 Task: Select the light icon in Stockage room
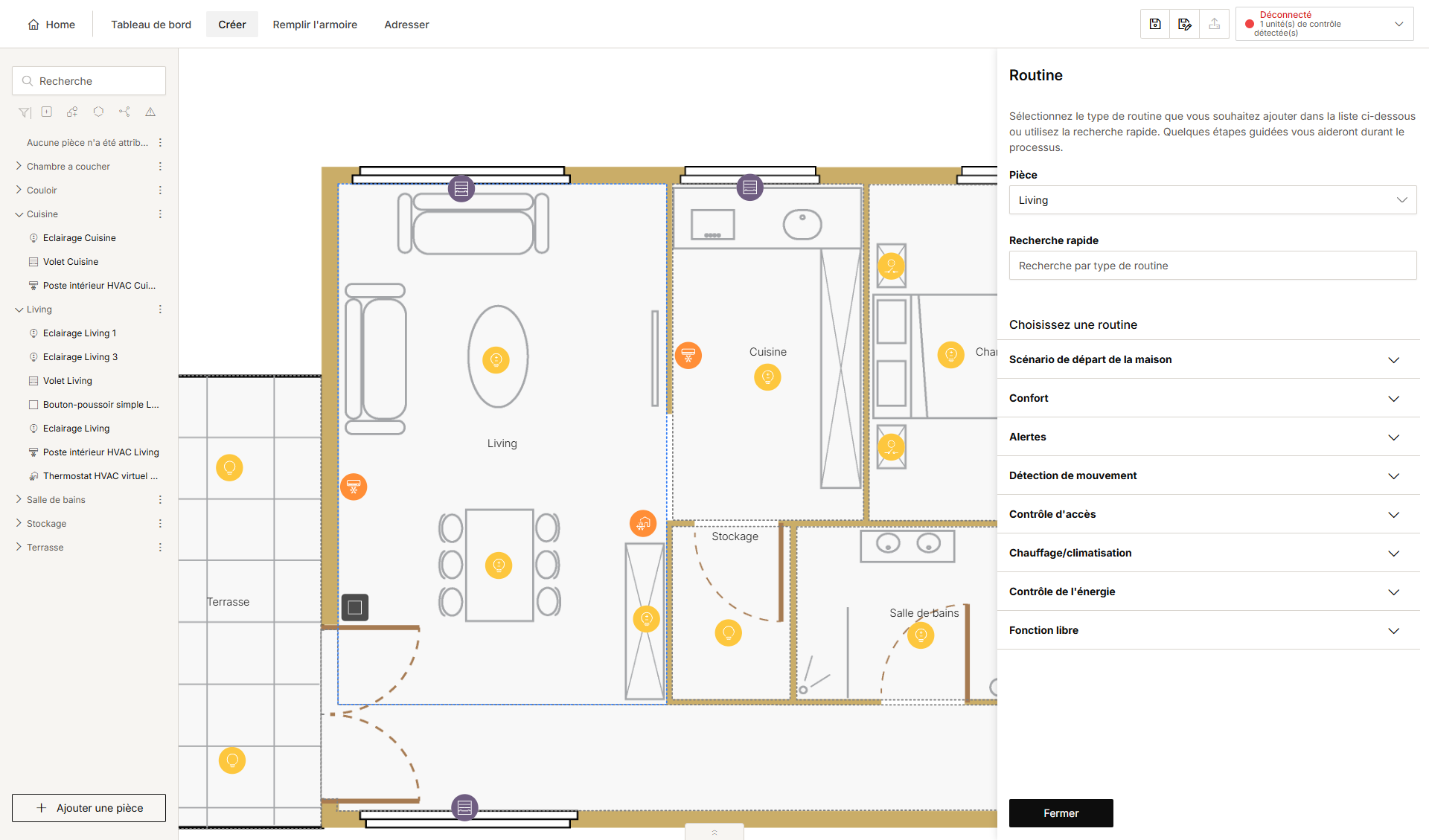coord(729,632)
